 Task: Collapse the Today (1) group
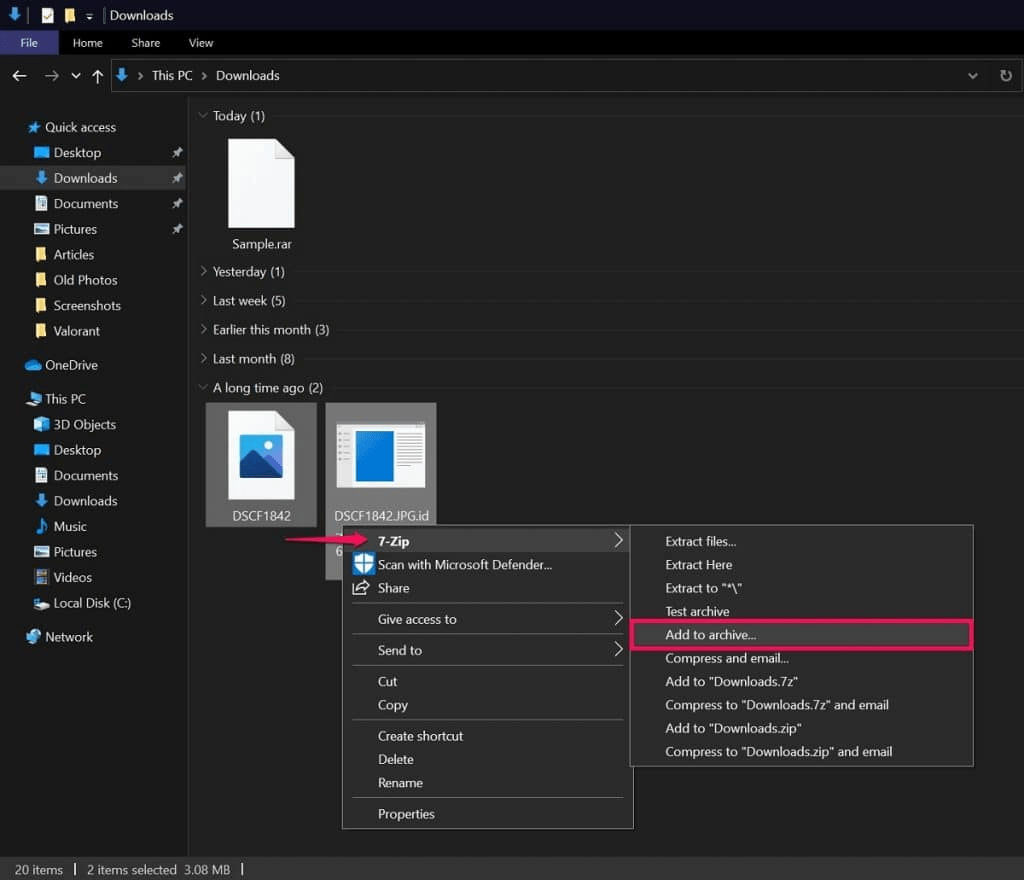coord(203,116)
